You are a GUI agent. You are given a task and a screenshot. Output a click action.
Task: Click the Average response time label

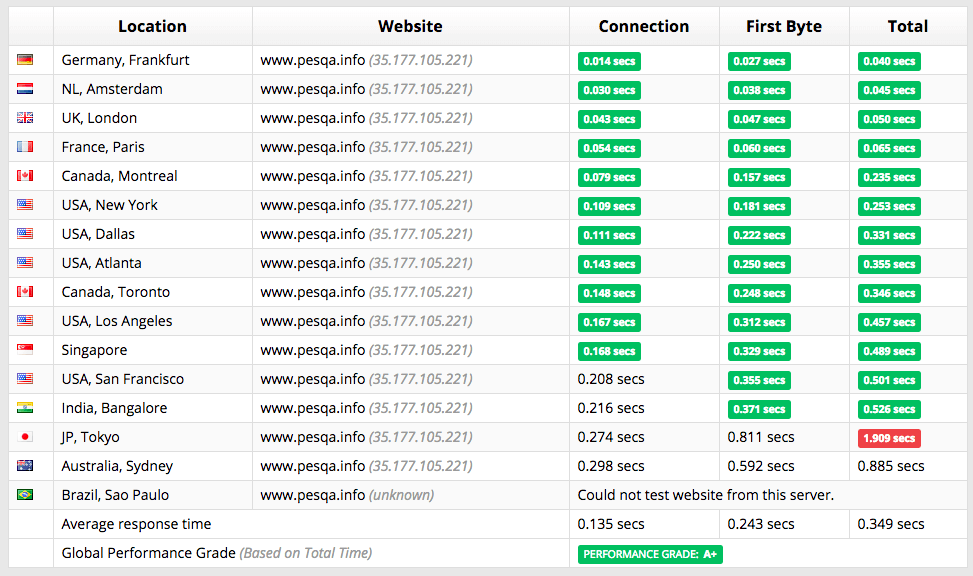pos(136,524)
